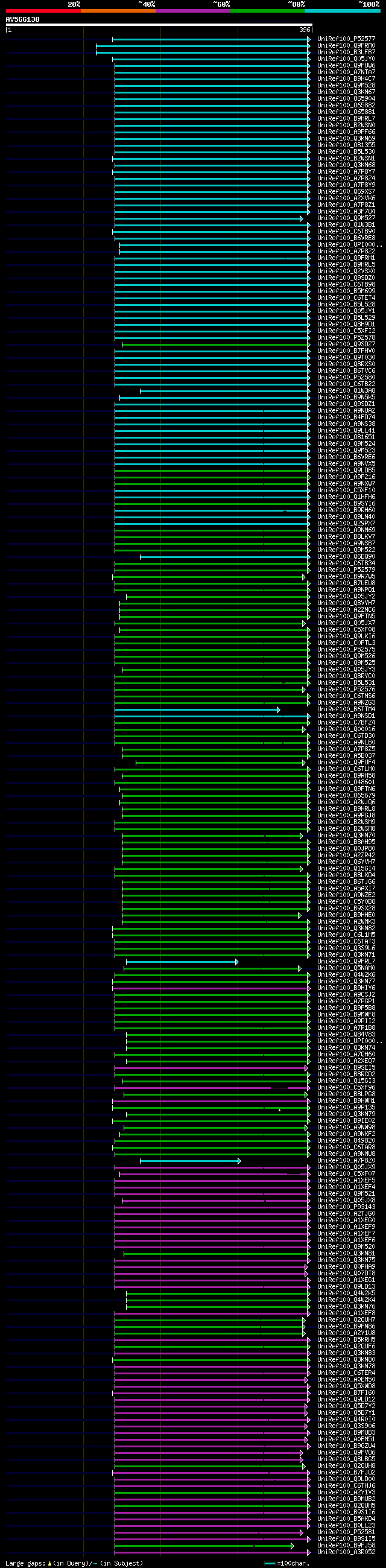The width and height of the screenshot is (386, 1568).
Task: Select hit UniRef100_A2TJG0
Action: pos(346,1214)
